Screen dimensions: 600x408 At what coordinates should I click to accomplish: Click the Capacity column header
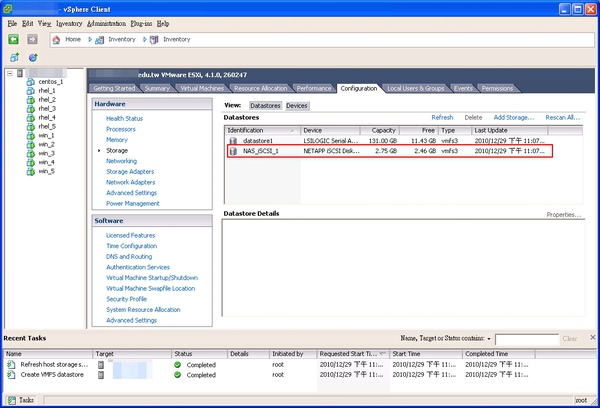click(379, 131)
